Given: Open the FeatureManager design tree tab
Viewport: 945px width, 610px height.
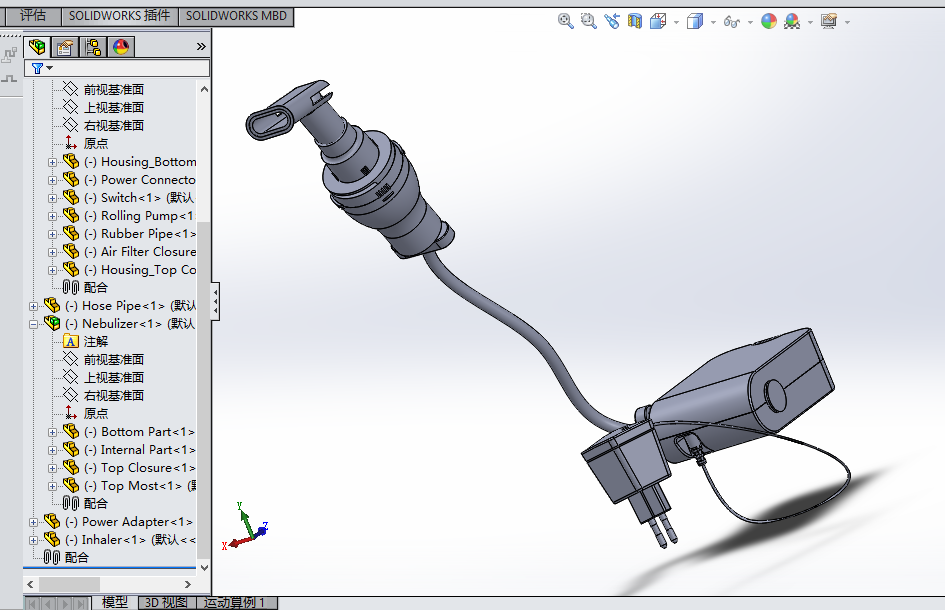Looking at the screenshot, I should 37,47.
